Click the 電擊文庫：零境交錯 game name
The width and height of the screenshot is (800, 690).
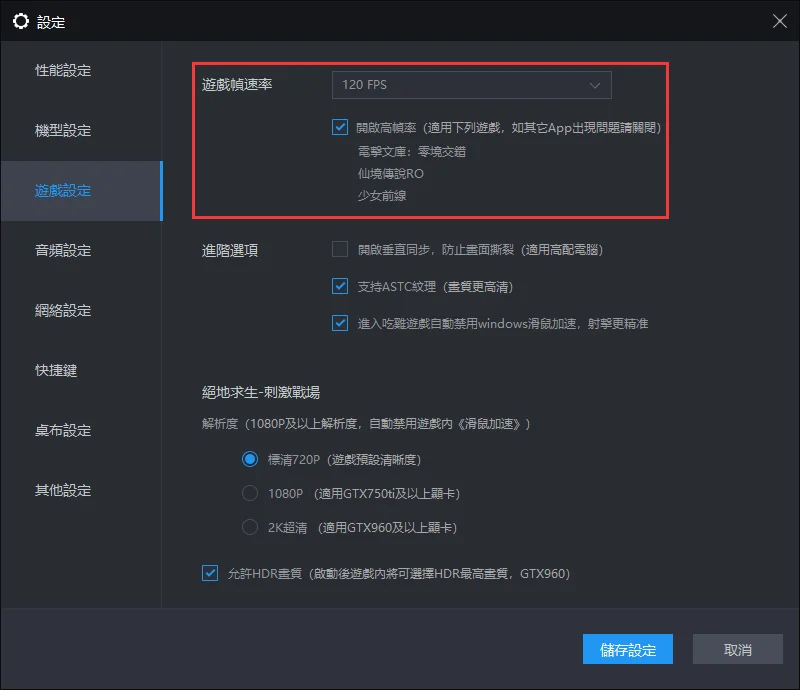[412, 152]
